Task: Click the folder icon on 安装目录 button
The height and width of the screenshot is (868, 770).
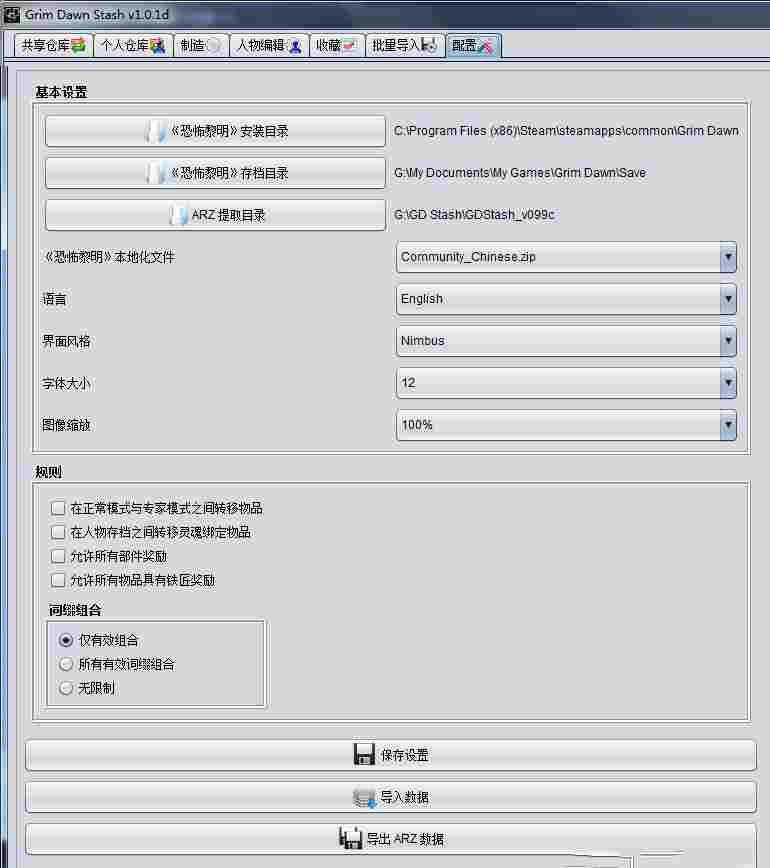Action: pyautogui.click(x=156, y=132)
